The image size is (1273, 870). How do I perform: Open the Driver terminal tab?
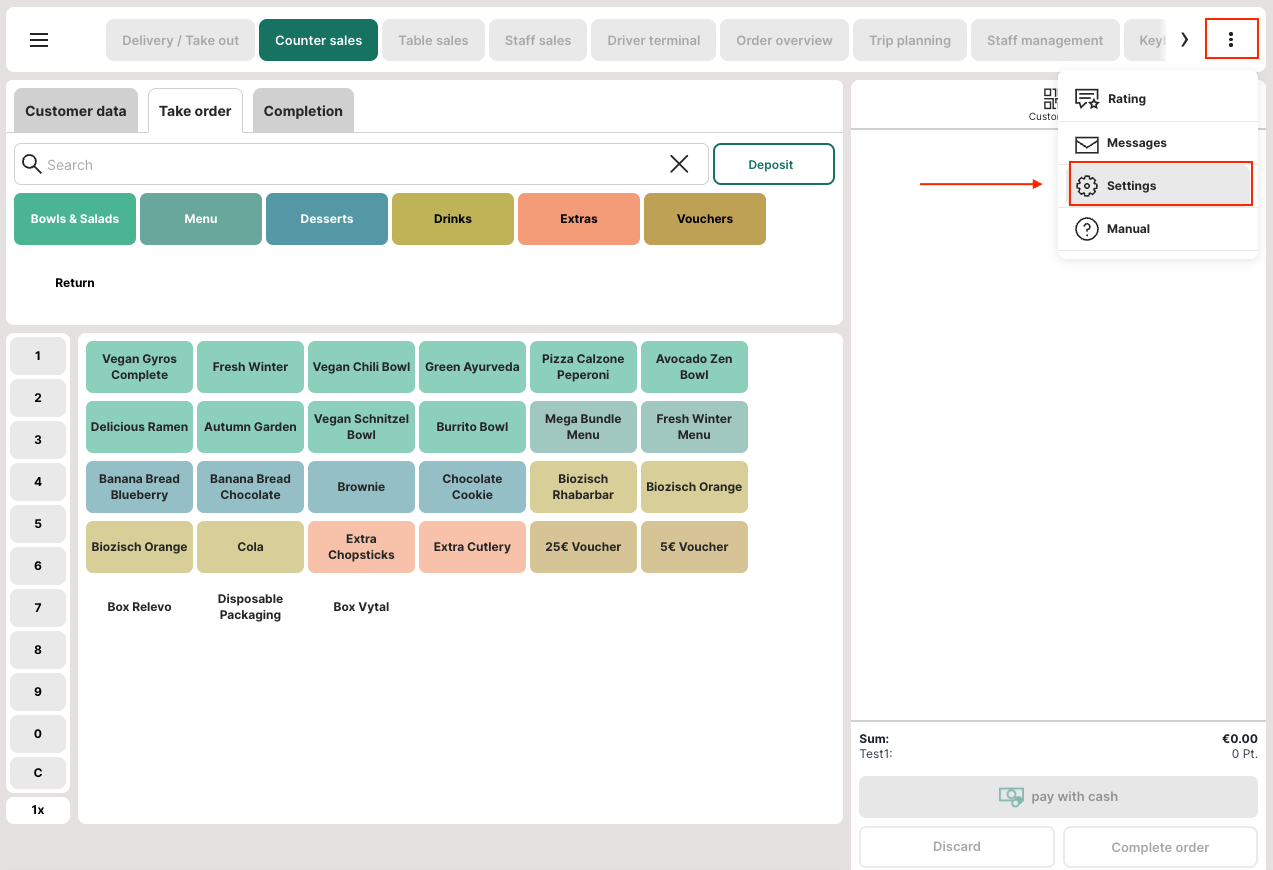point(654,40)
